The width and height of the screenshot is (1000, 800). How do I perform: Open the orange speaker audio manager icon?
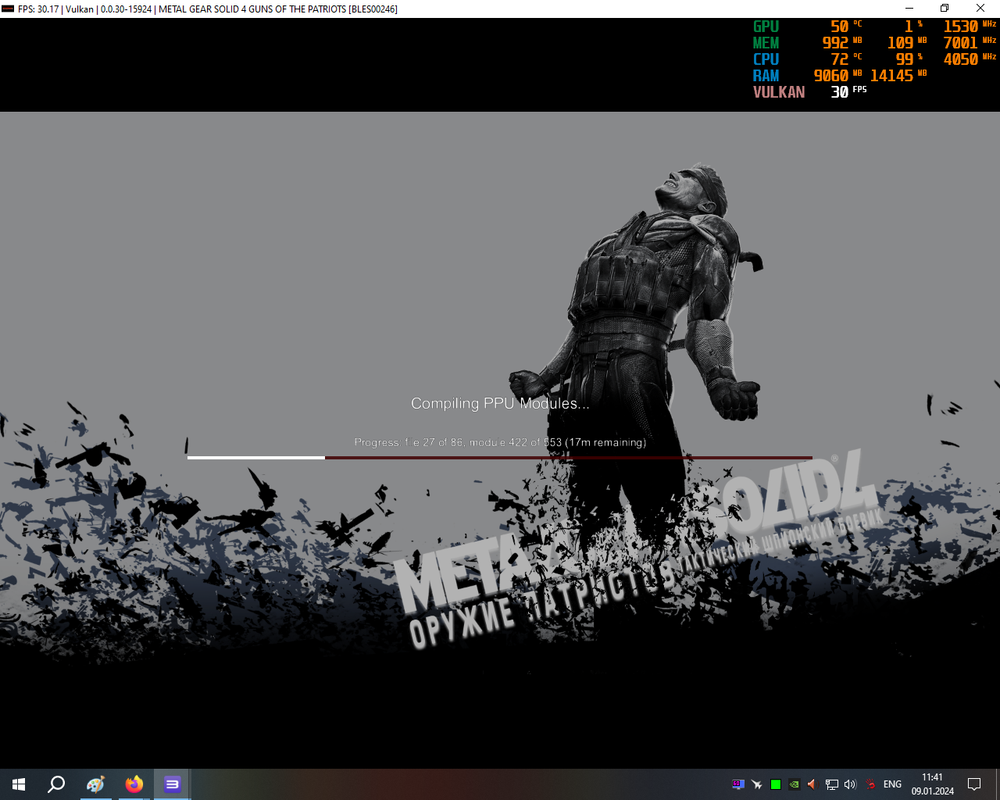tap(812, 784)
